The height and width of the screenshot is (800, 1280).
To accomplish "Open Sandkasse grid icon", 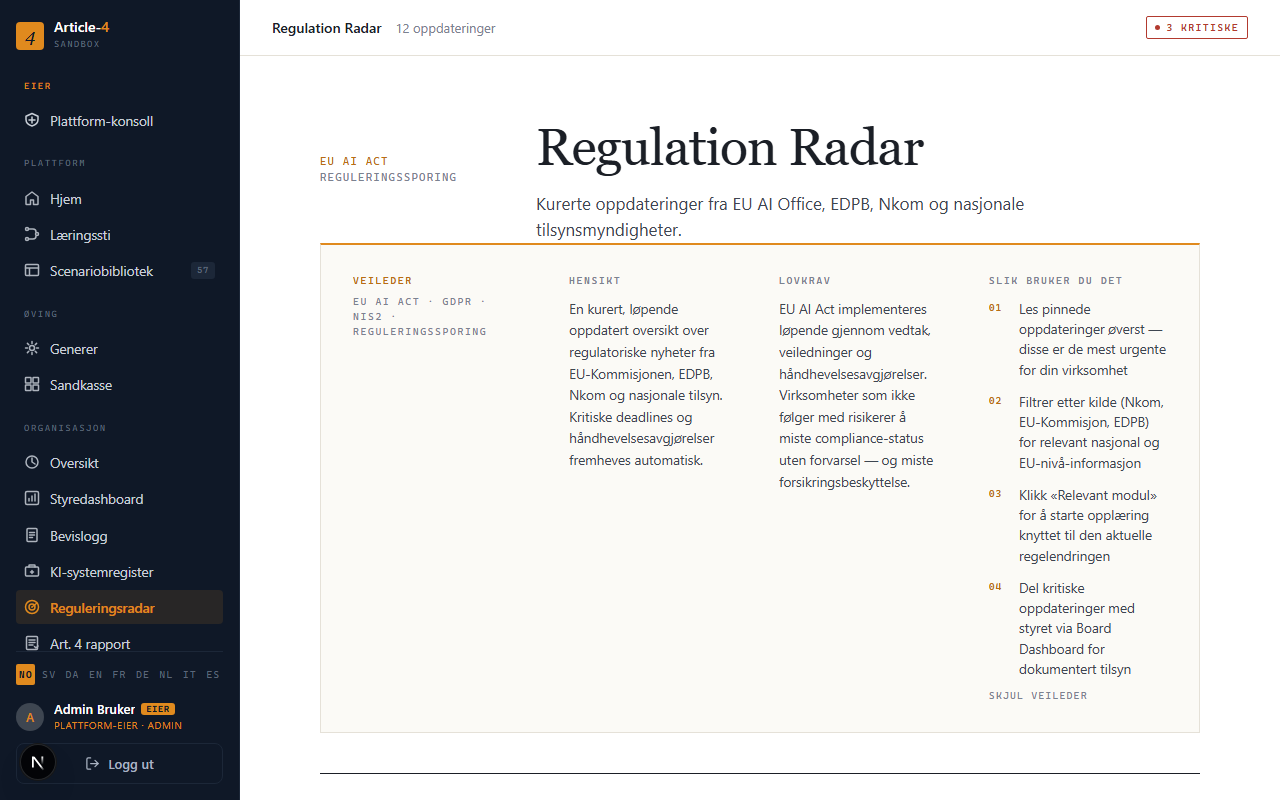I will (32, 385).
